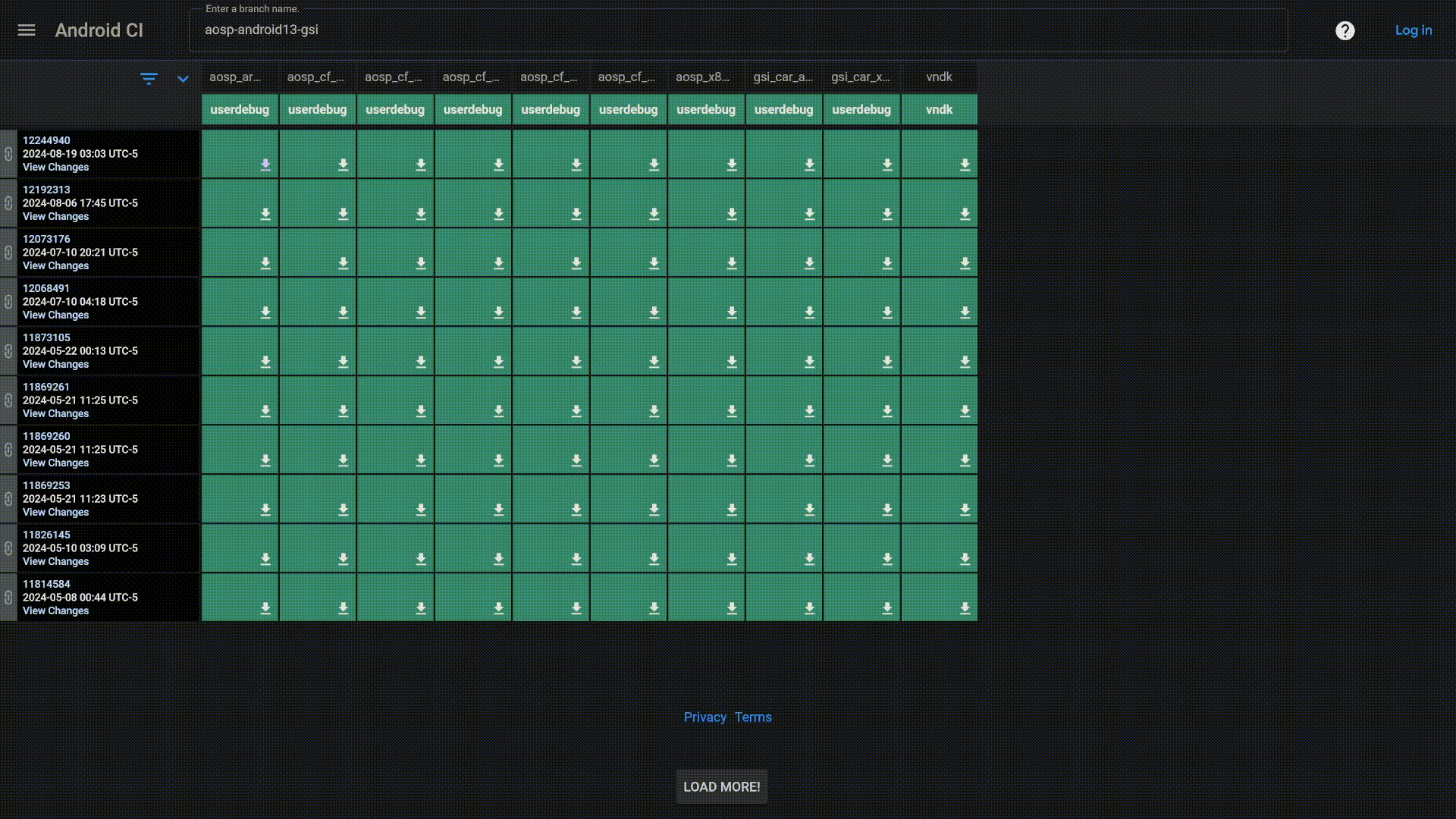Open the Privacy link
The height and width of the screenshot is (819, 1456).
click(704, 717)
